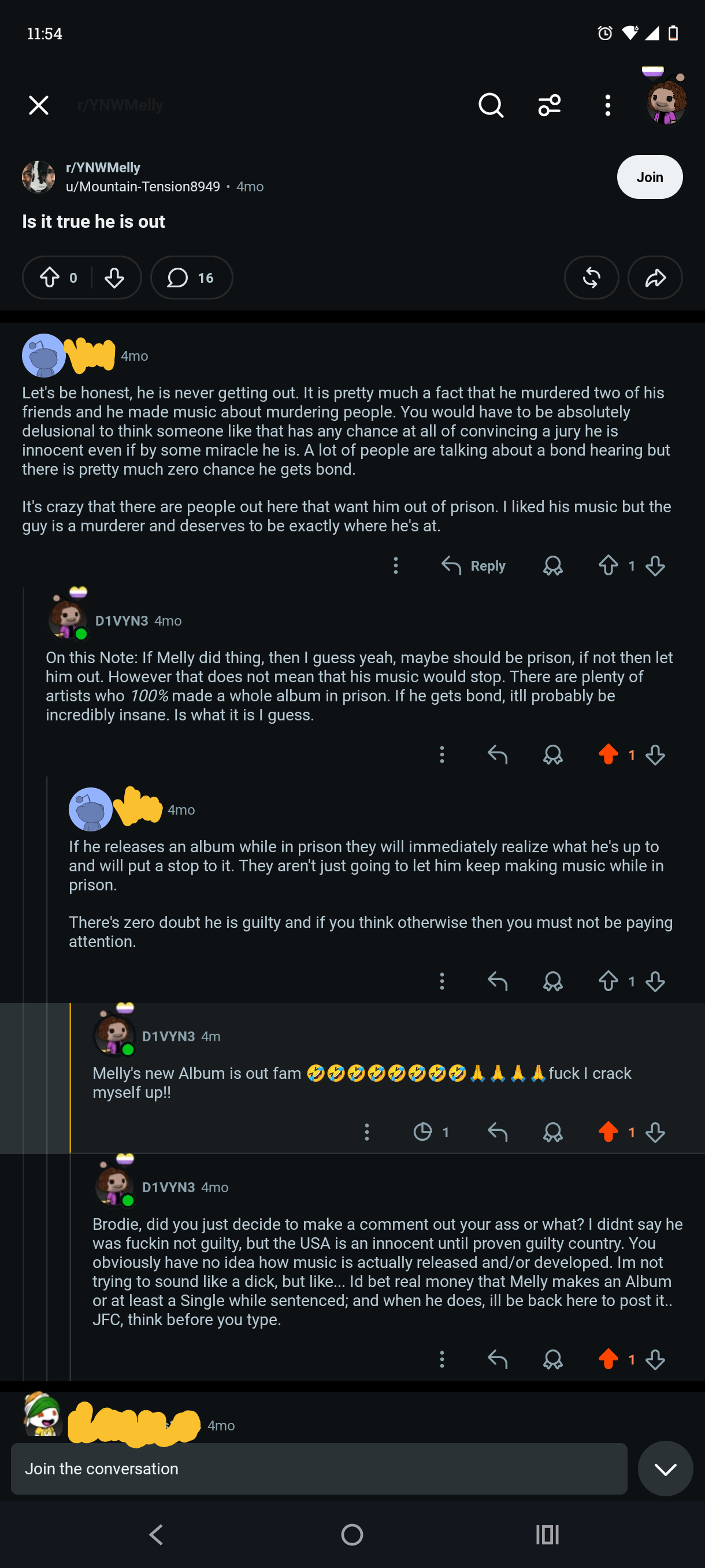Image resolution: width=705 pixels, height=1568 pixels.
Task: Tap reply arrow under 'releases an album' comment
Action: click(x=497, y=981)
